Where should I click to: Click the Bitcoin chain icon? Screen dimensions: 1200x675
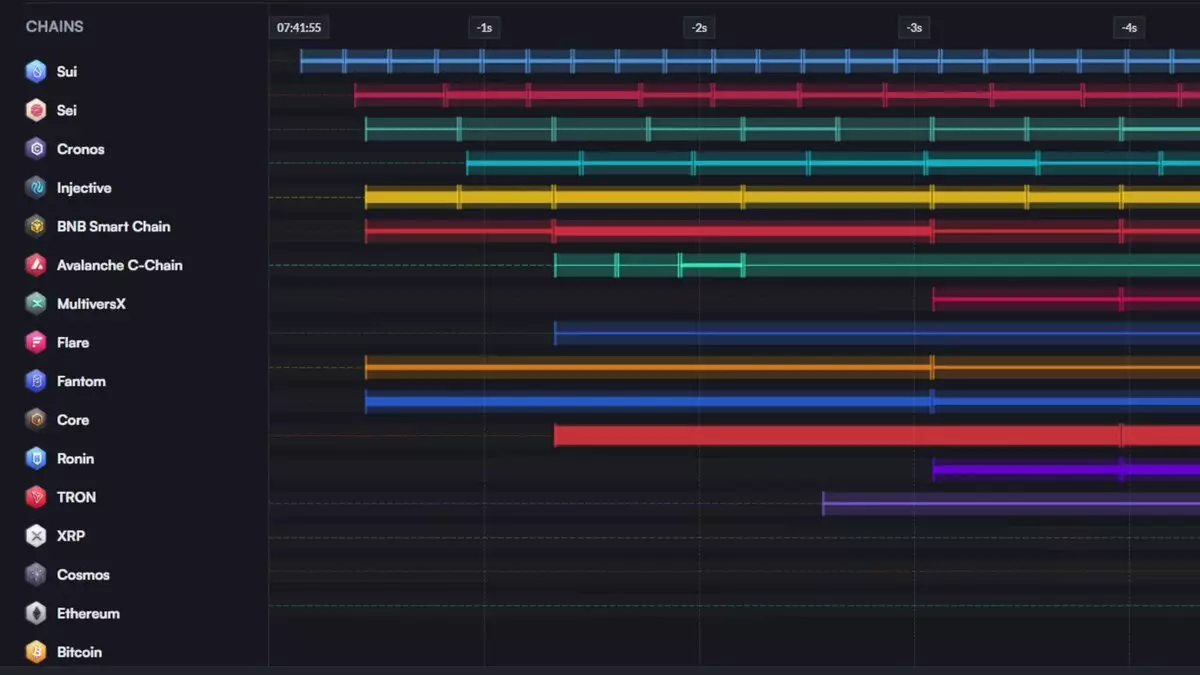tap(36, 652)
